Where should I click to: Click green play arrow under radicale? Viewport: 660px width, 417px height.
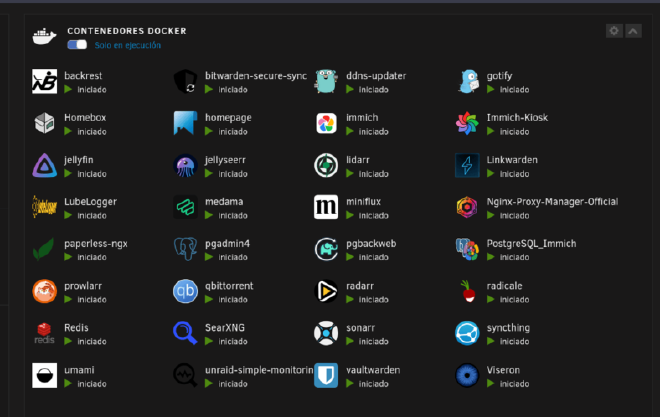click(491, 299)
